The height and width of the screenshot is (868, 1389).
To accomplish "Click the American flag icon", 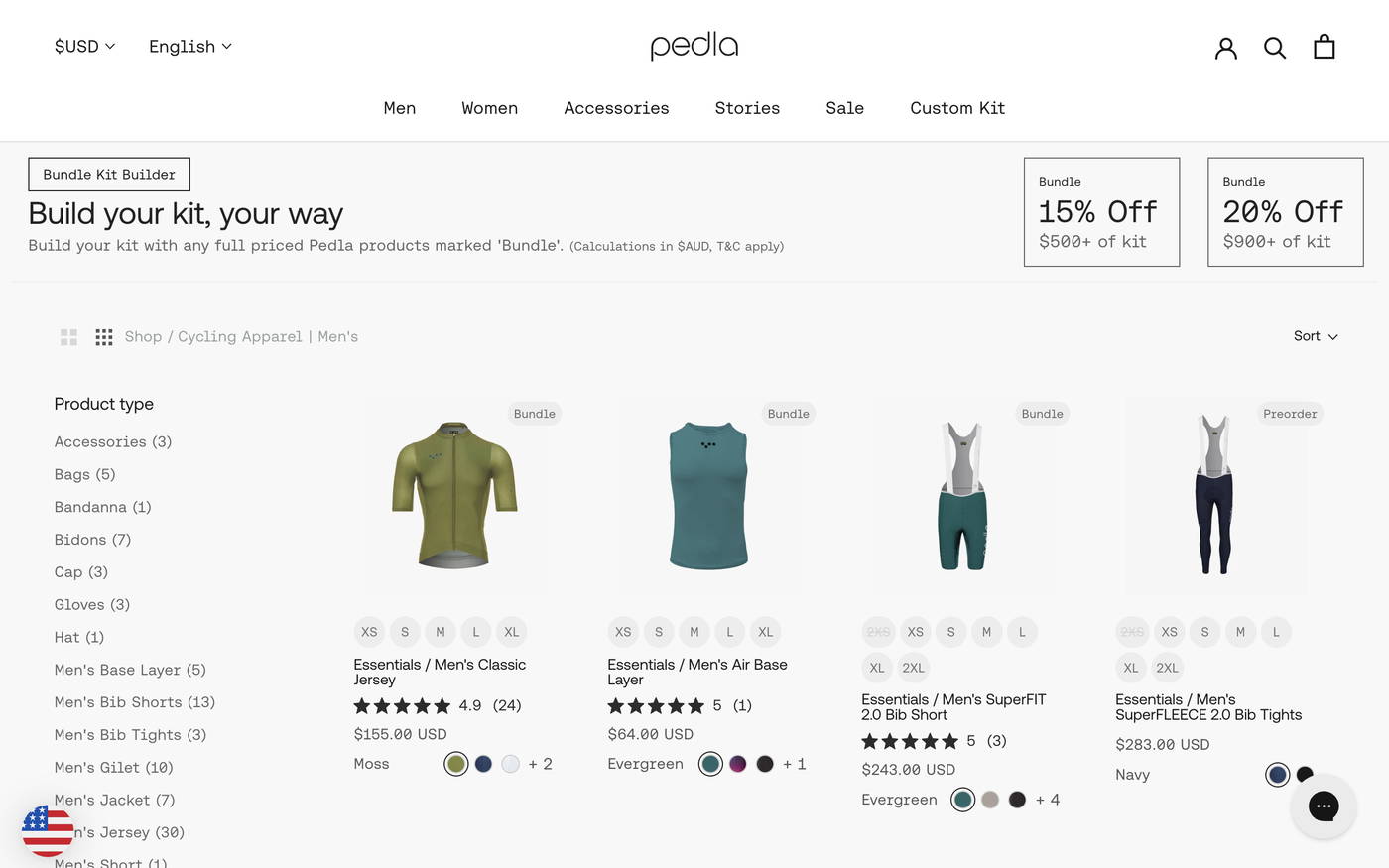I will point(47,831).
